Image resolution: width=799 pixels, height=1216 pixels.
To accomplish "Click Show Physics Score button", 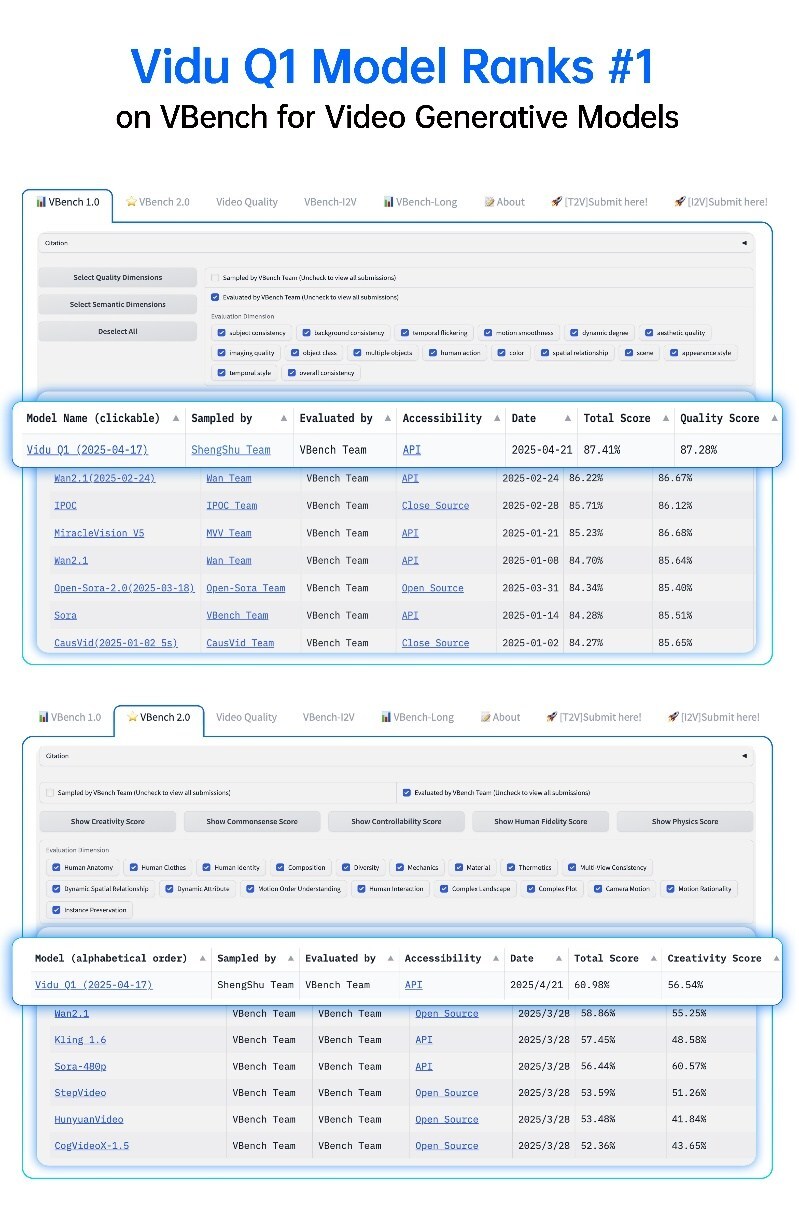I will pyautogui.click(x=684, y=822).
